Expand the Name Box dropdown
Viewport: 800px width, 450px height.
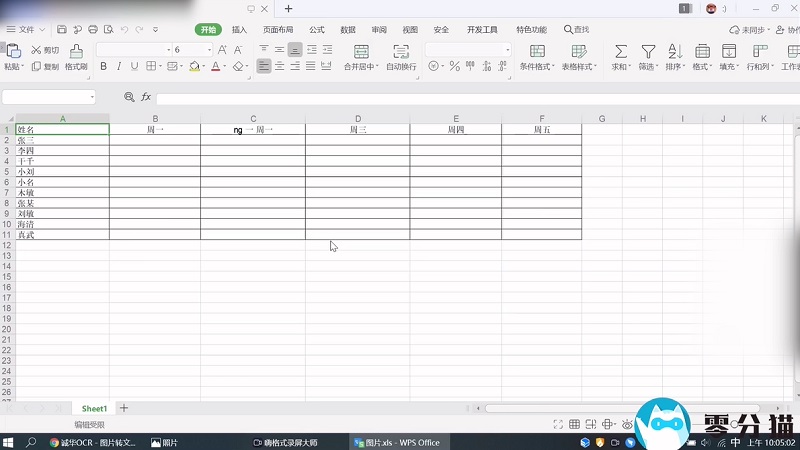93,97
